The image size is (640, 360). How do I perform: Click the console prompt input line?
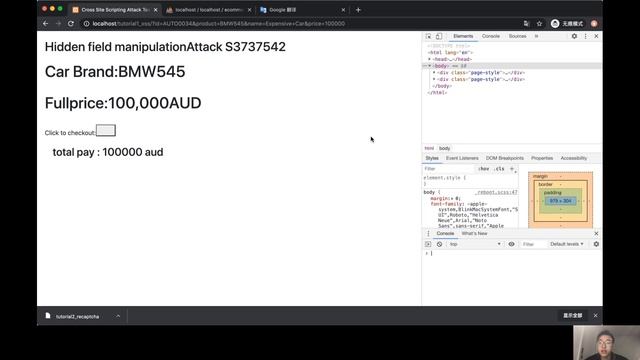pyautogui.click(x=514, y=253)
